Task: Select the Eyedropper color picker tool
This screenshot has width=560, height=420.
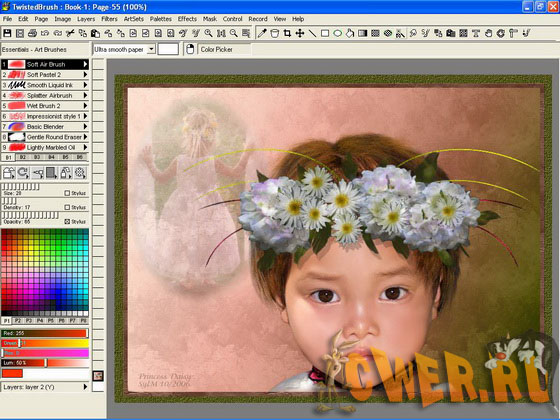Action: click(x=262, y=34)
